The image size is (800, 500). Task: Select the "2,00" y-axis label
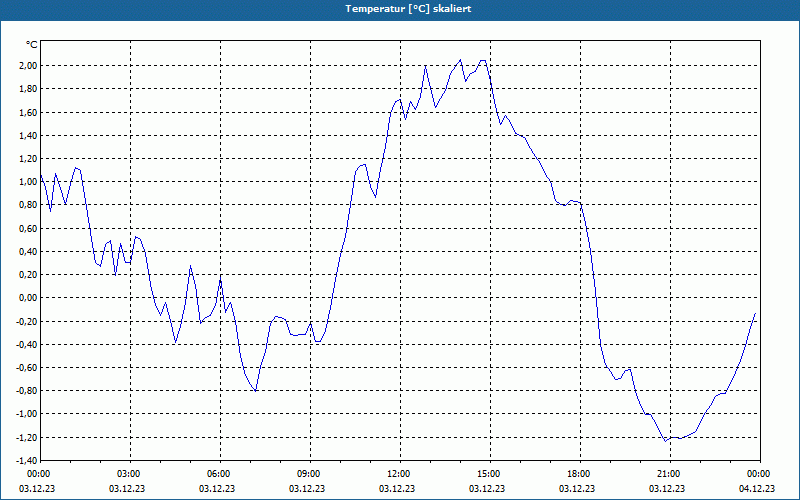click(x=29, y=66)
